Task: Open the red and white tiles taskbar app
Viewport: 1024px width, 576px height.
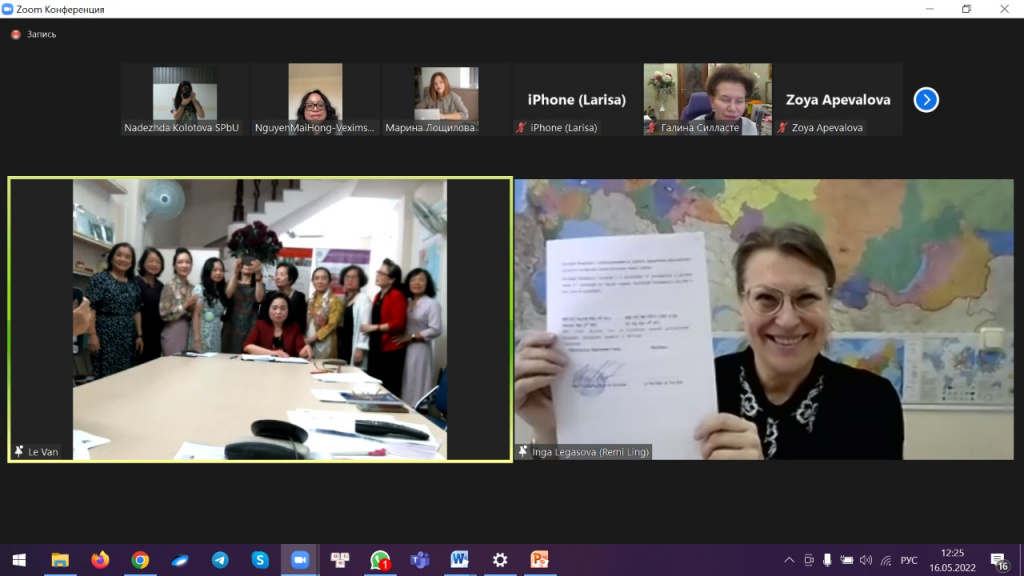Action: [x=340, y=560]
